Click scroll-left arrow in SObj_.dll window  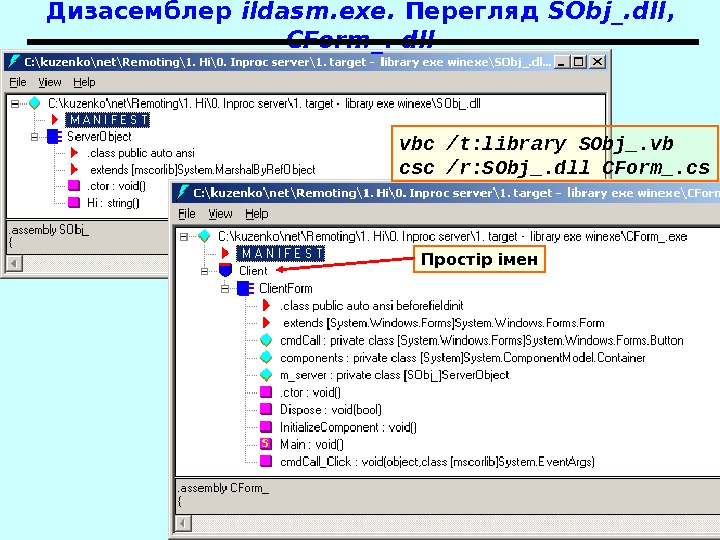14,264
